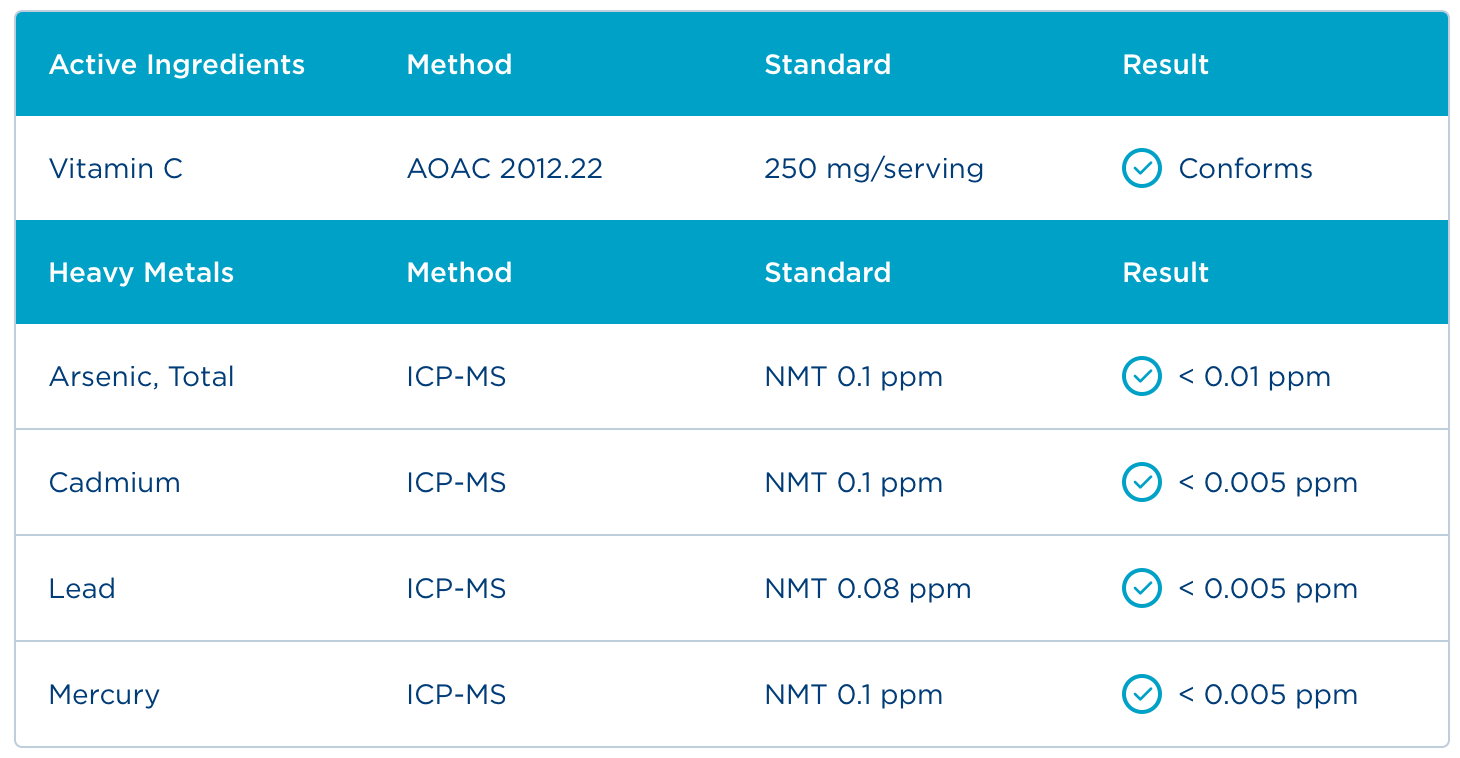
Task: Click the Heavy Metals section header
Action: pyautogui.click(x=141, y=273)
